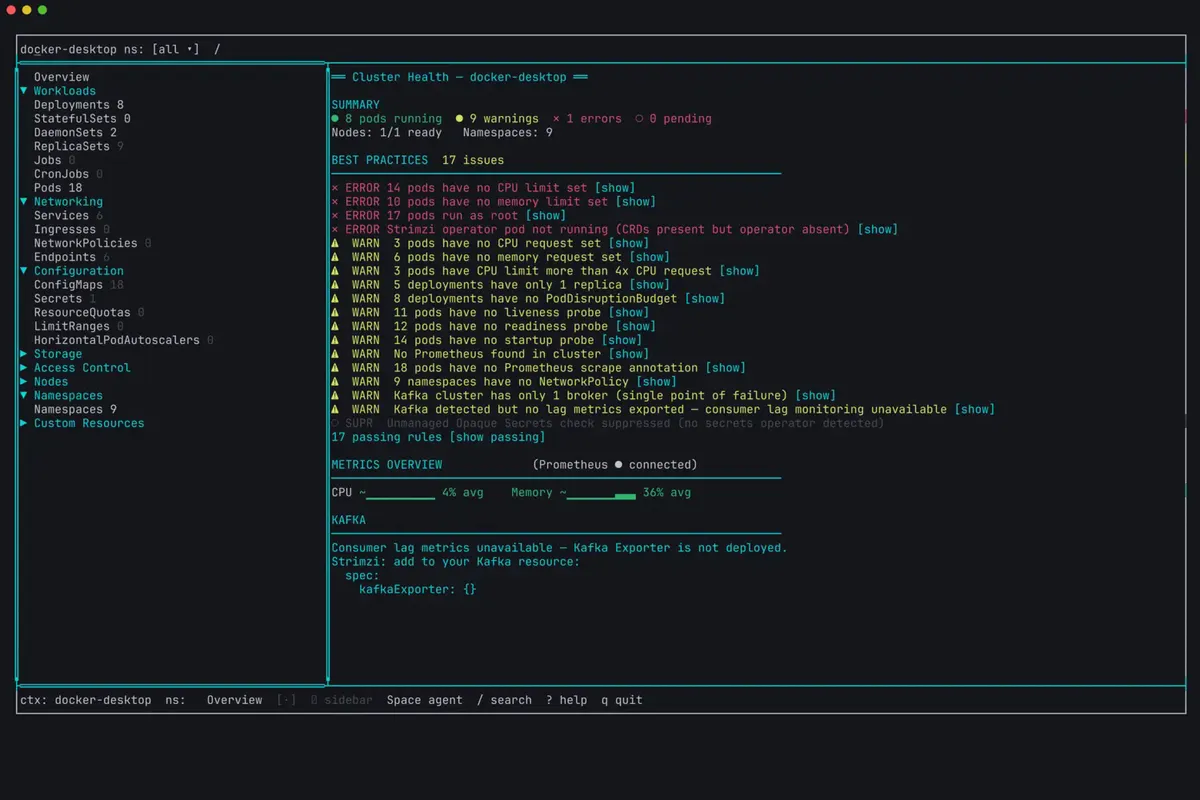
Task: Show pods with no readiness probe
Action: tap(636, 326)
